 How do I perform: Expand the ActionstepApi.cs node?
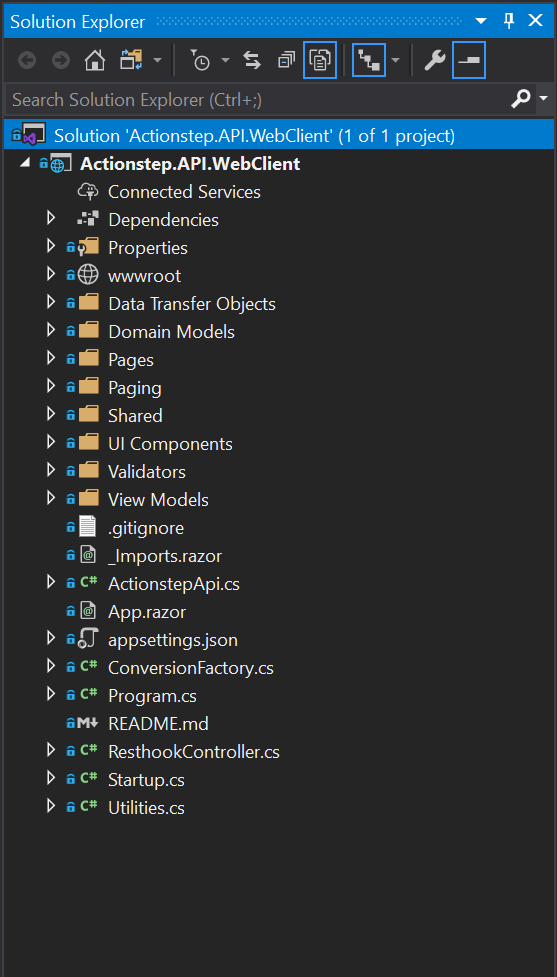point(51,584)
